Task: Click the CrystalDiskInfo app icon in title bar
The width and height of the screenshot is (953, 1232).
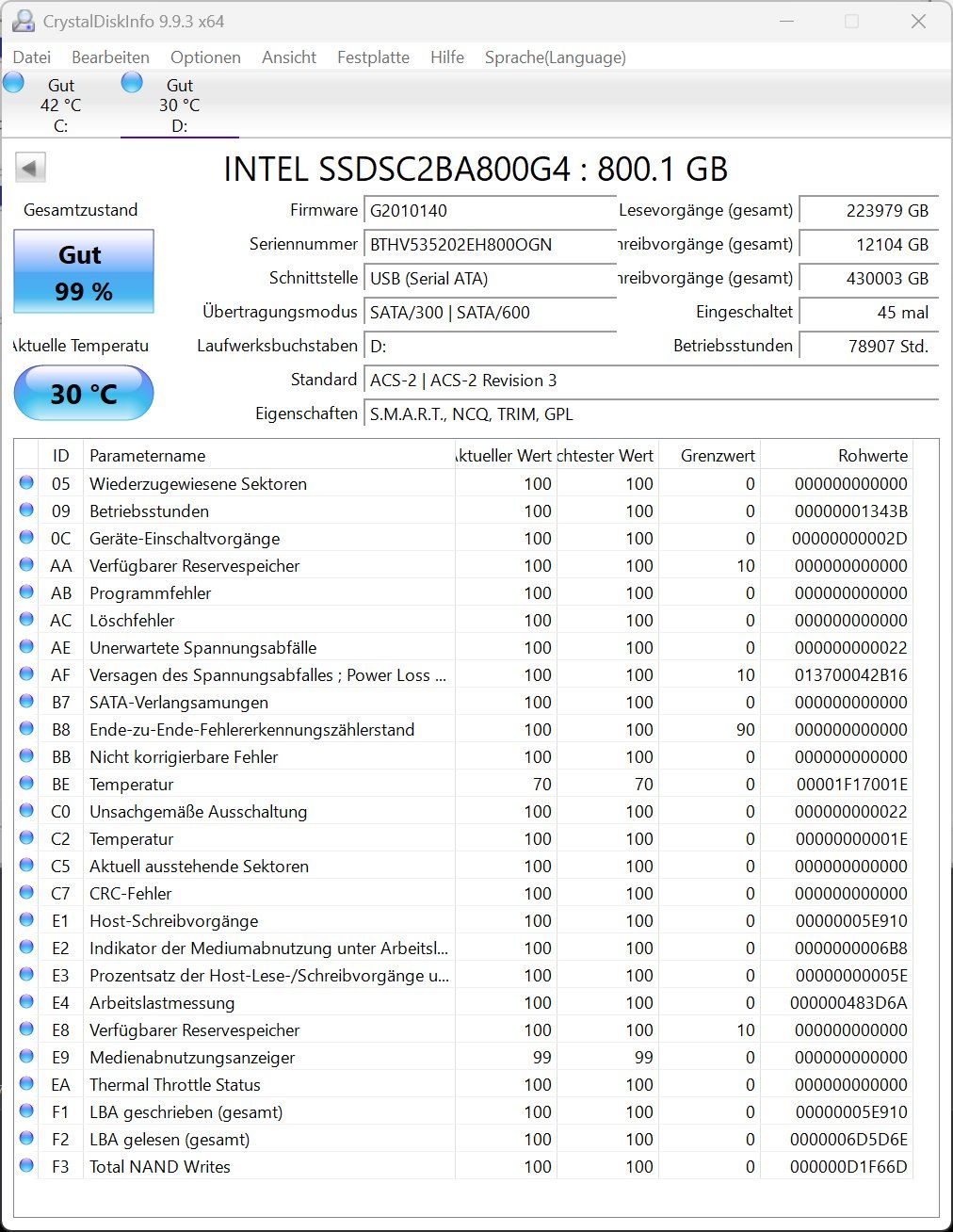Action: click(x=23, y=21)
